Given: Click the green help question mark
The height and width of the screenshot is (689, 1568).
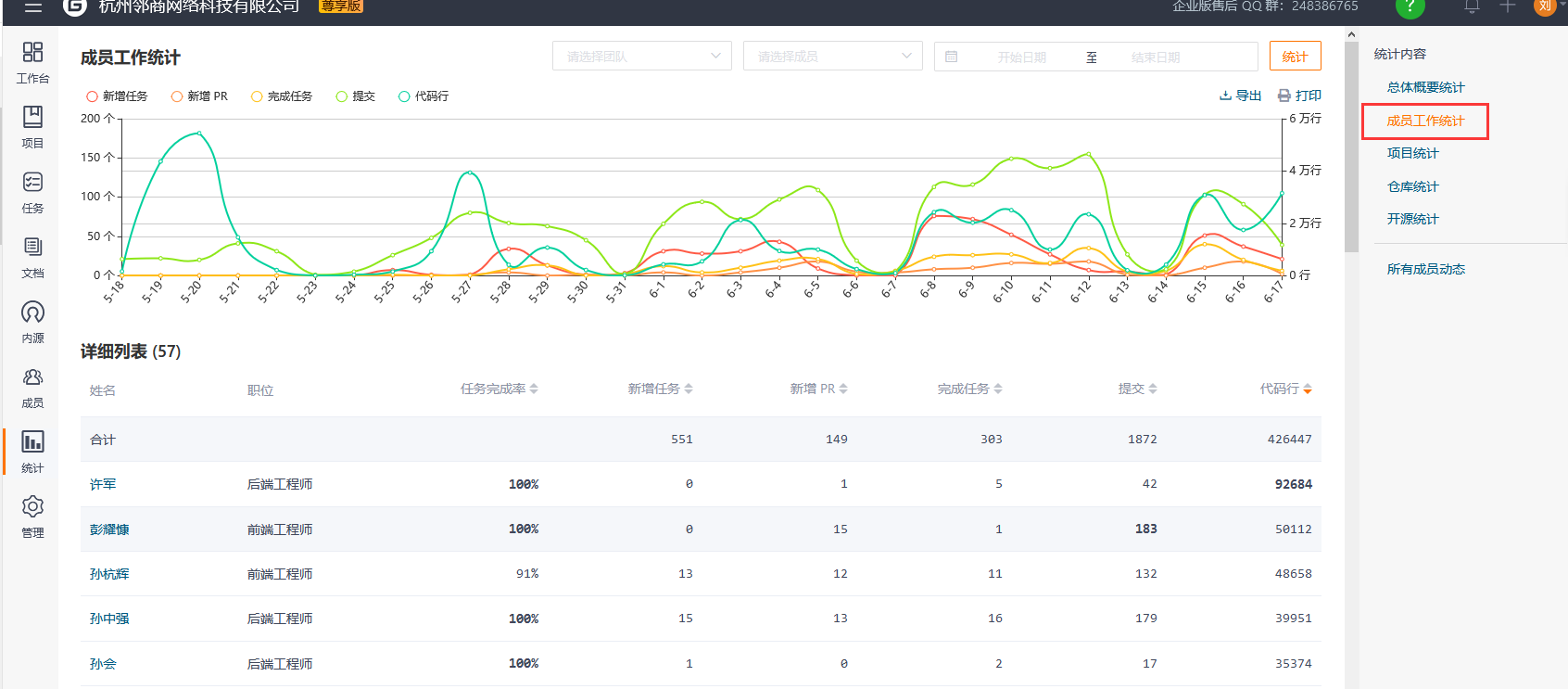Looking at the screenshot, I should (1410, 6).
